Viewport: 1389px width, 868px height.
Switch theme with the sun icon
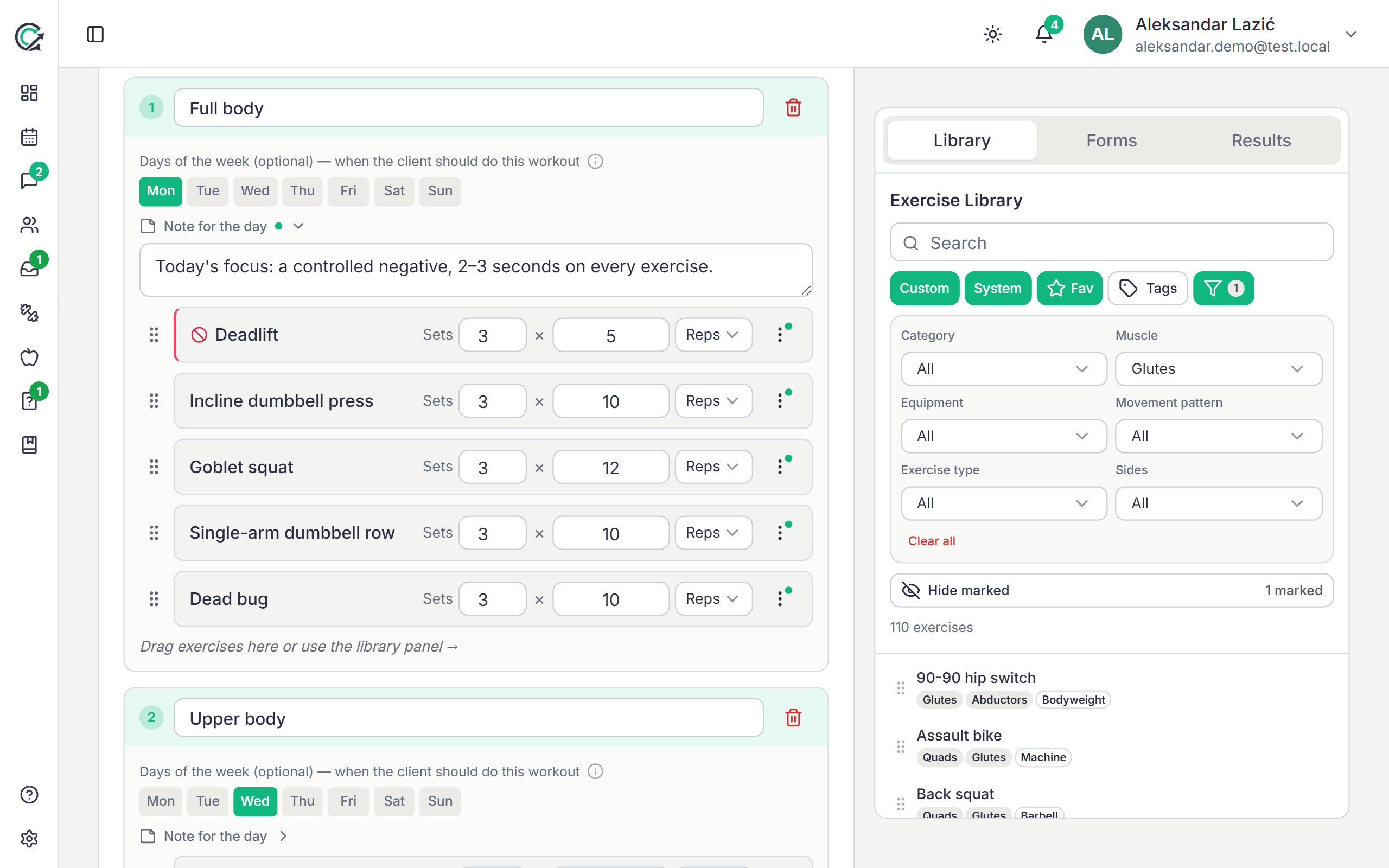coord(992,34)
